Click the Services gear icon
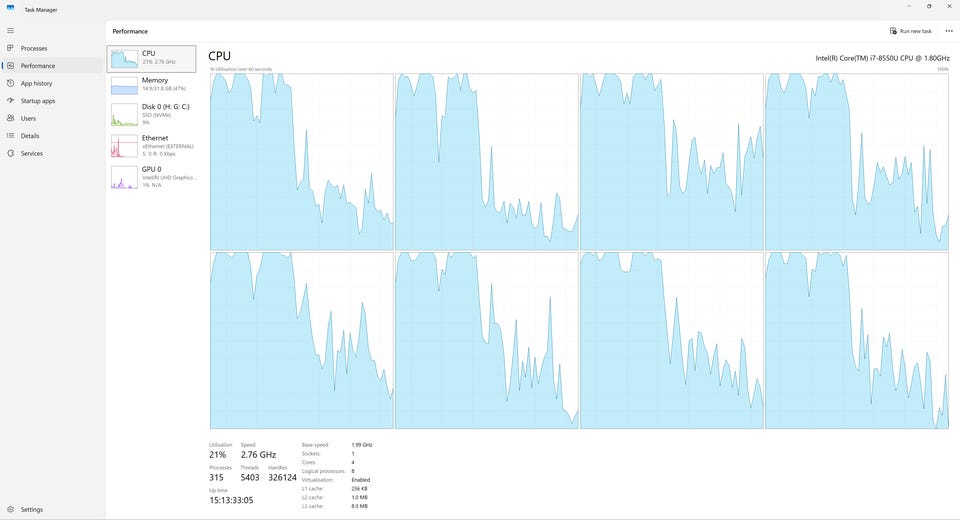Screen dimensions: 960x520 10,153
